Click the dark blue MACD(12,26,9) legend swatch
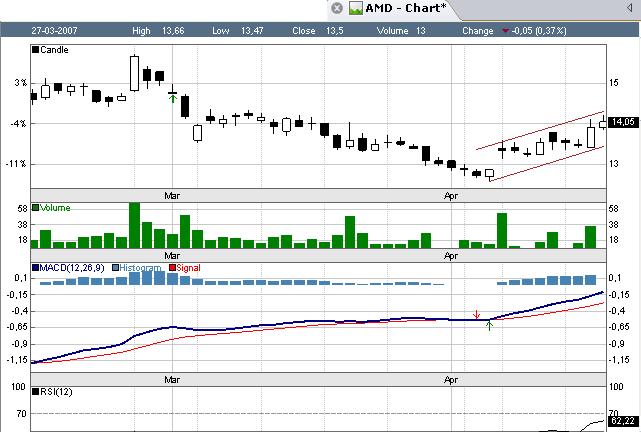Viewport: 641px width, 432px height. click(36, 268)
